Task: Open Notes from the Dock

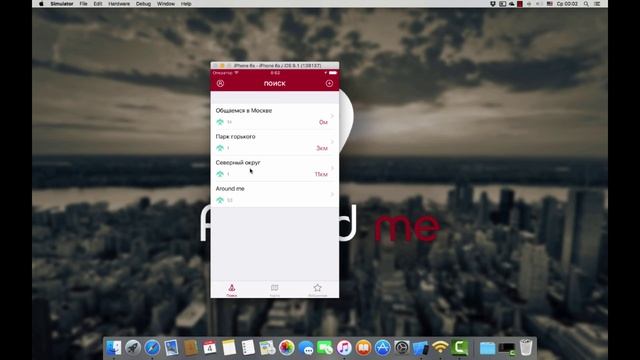Action: [x=229, y=348]
